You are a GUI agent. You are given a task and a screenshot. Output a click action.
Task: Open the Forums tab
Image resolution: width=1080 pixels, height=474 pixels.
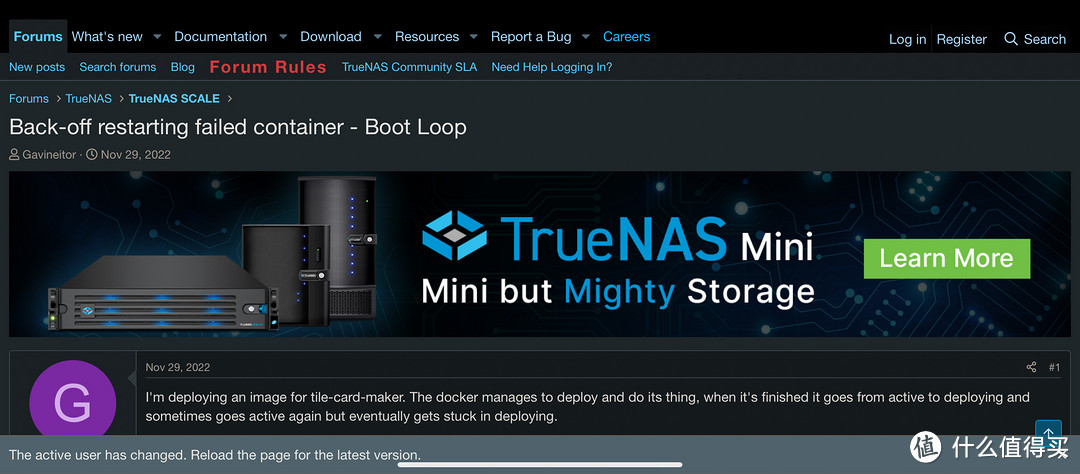[38, 37]
